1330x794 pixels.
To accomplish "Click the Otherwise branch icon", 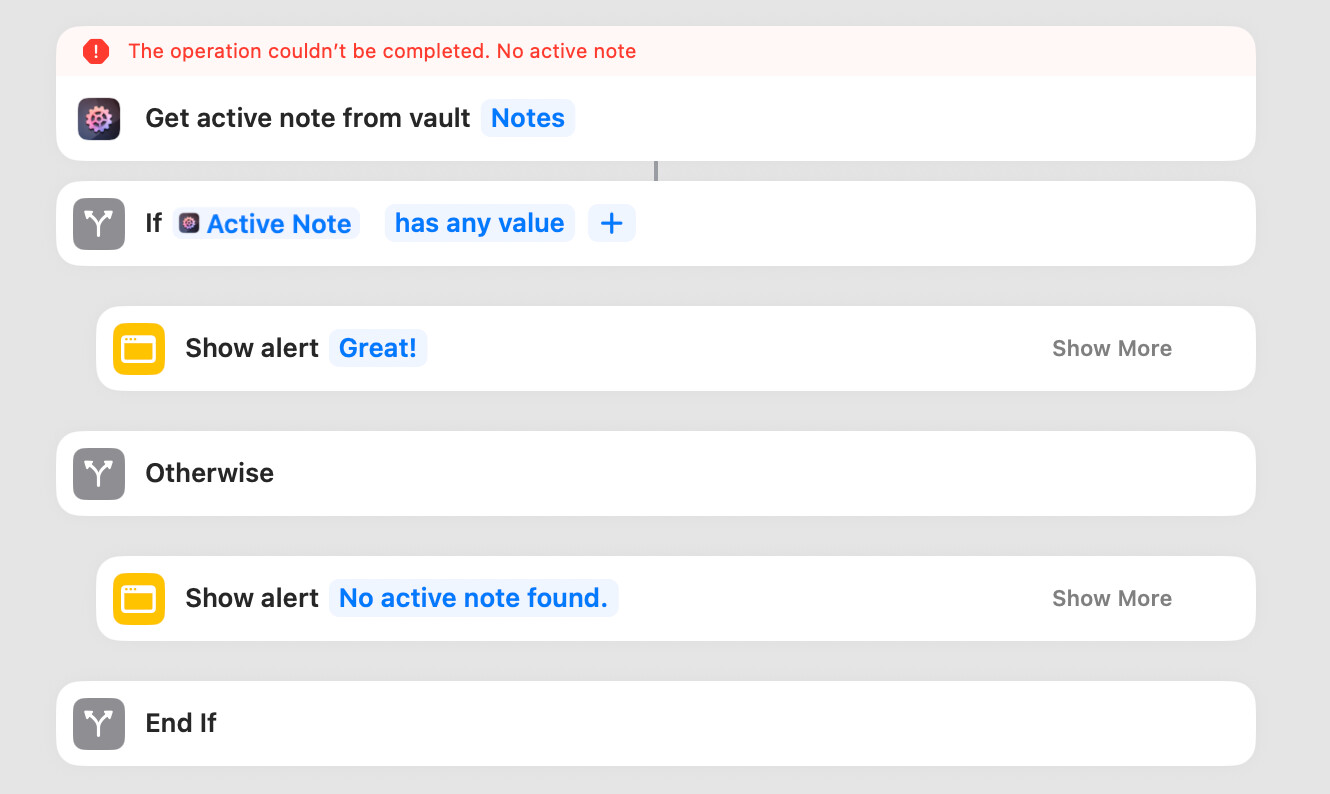I will tap(99, 473).
